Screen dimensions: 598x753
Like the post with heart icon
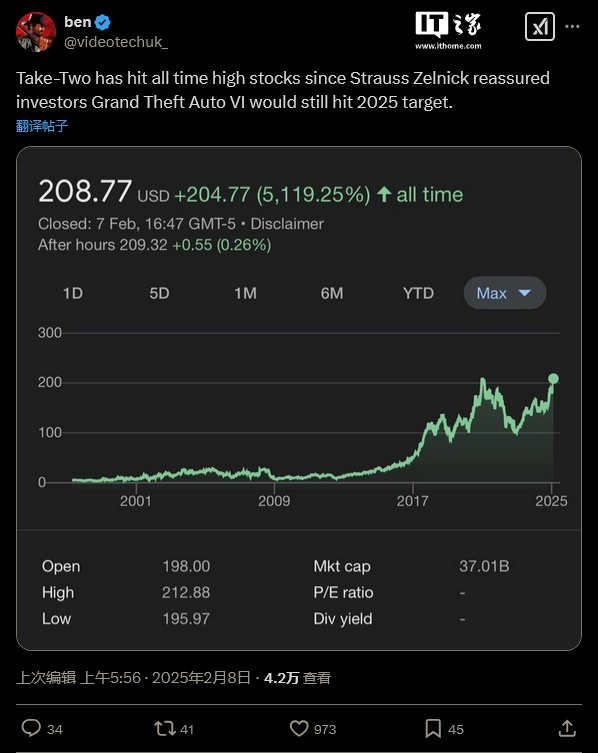[299, 729]
